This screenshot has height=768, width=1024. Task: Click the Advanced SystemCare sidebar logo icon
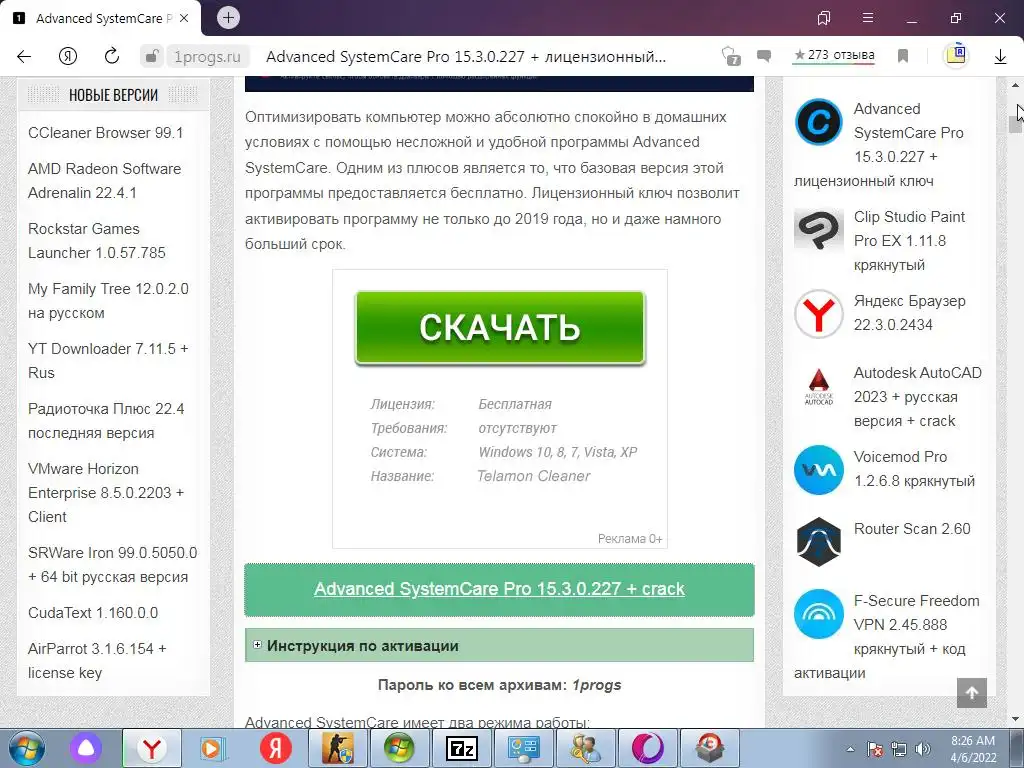pyautogui.click(x=818, y=121)
